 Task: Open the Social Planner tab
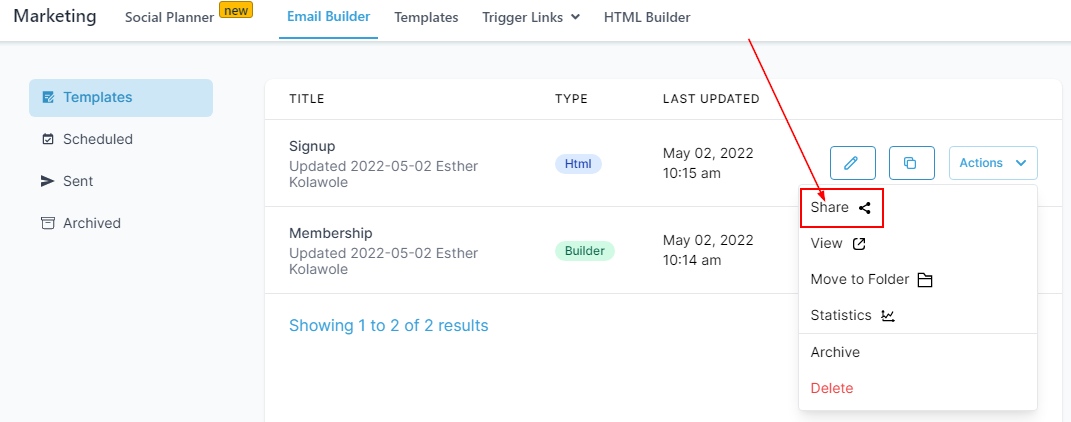tap(169, 17)
